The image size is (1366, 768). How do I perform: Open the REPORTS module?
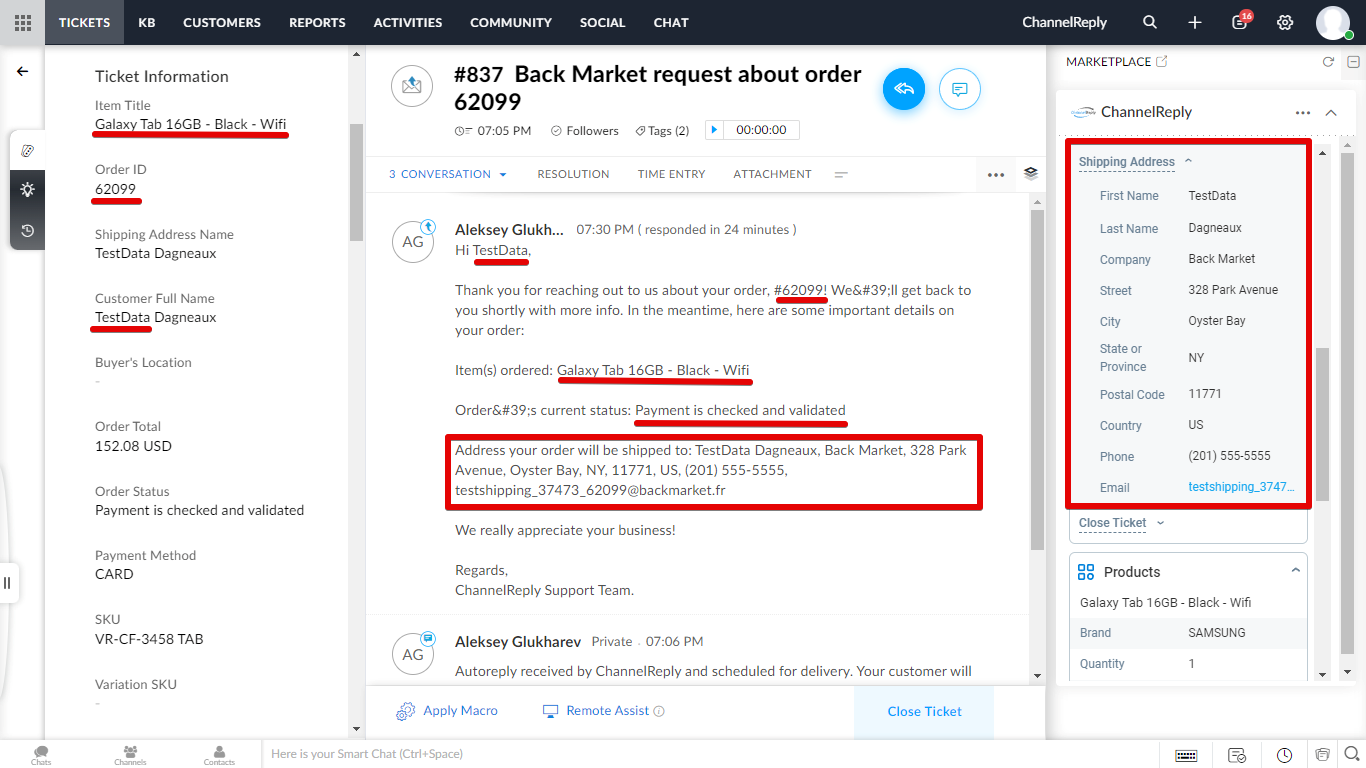[317, 22]
